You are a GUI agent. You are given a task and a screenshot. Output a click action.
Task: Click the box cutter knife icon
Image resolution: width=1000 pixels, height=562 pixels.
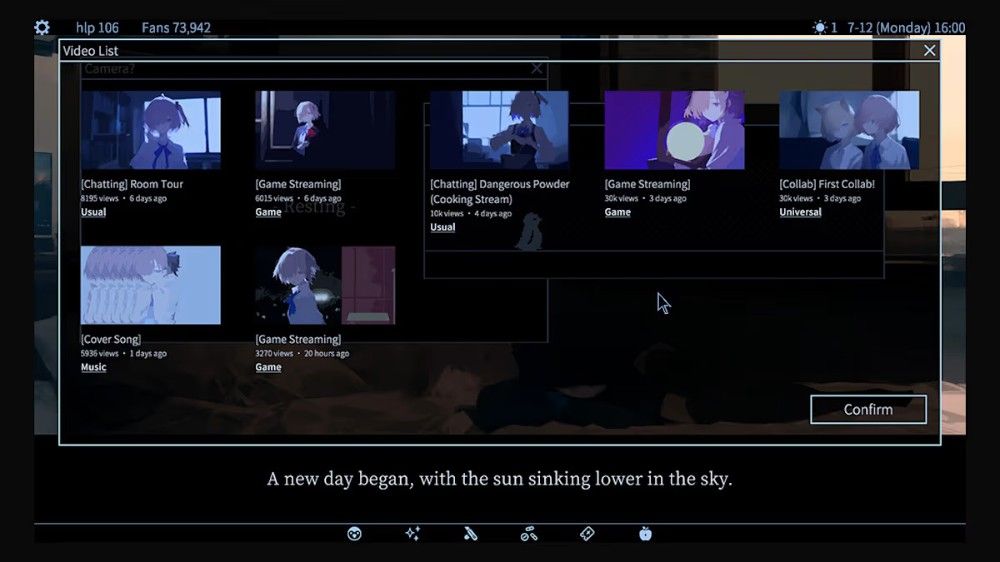471,534
